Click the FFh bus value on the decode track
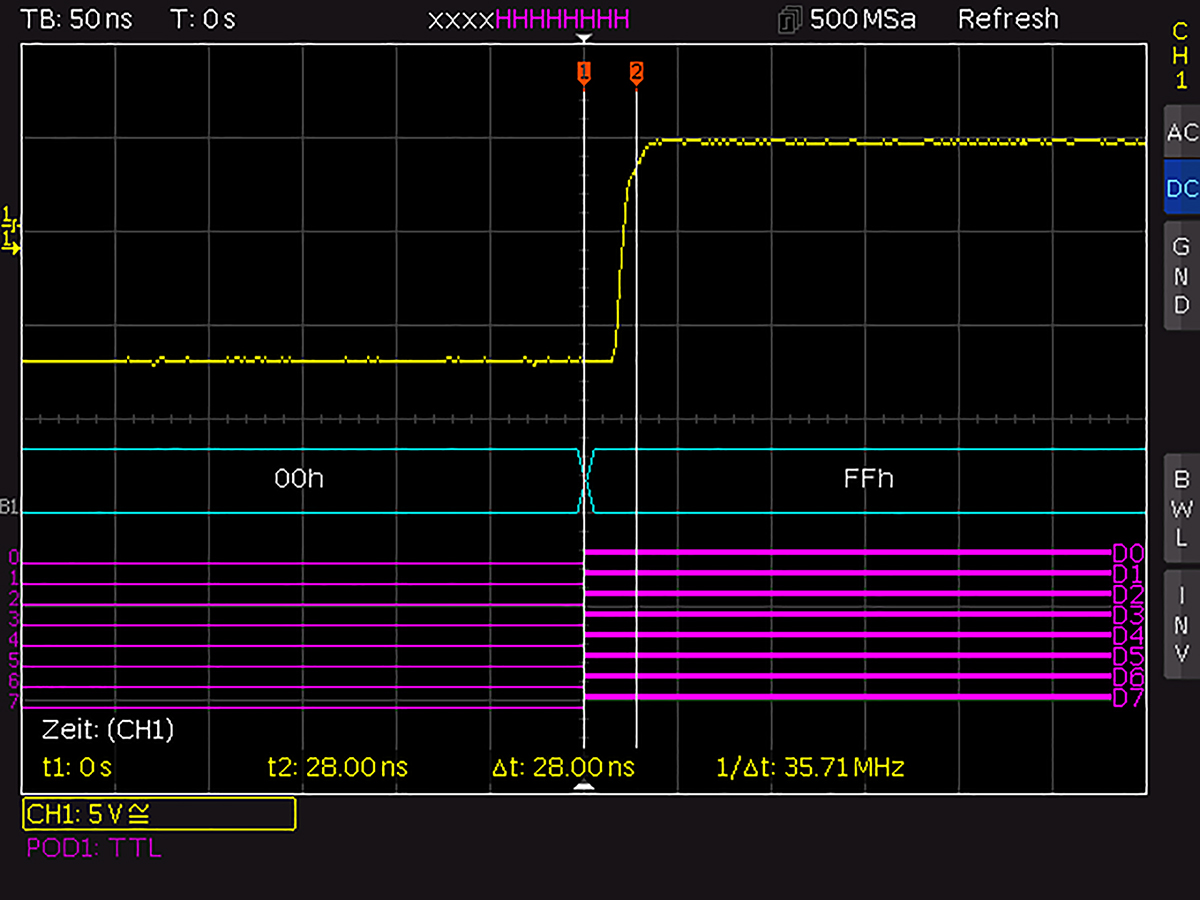 pos(867,479)
